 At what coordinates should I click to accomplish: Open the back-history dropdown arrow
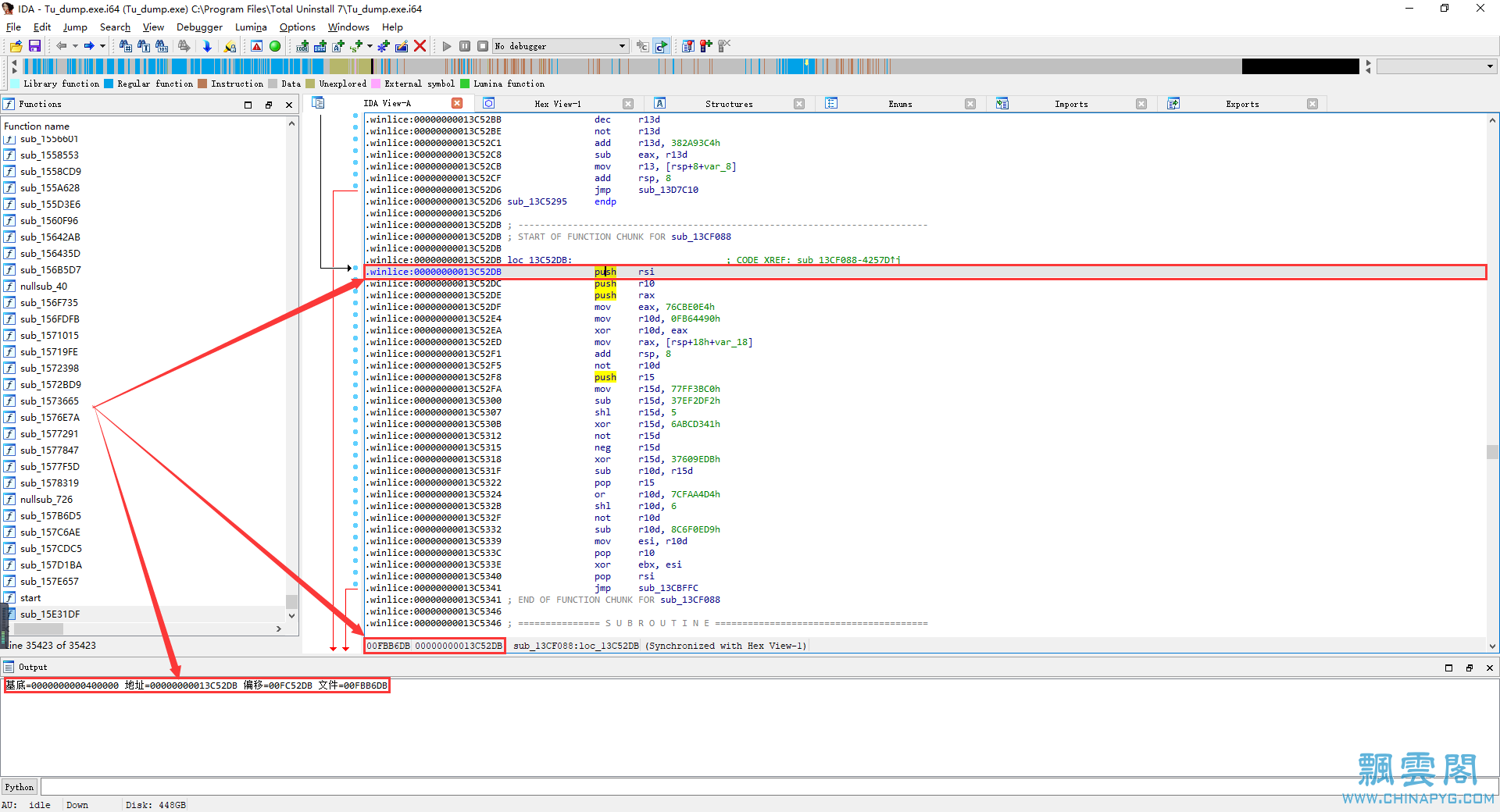coord(75,46)
